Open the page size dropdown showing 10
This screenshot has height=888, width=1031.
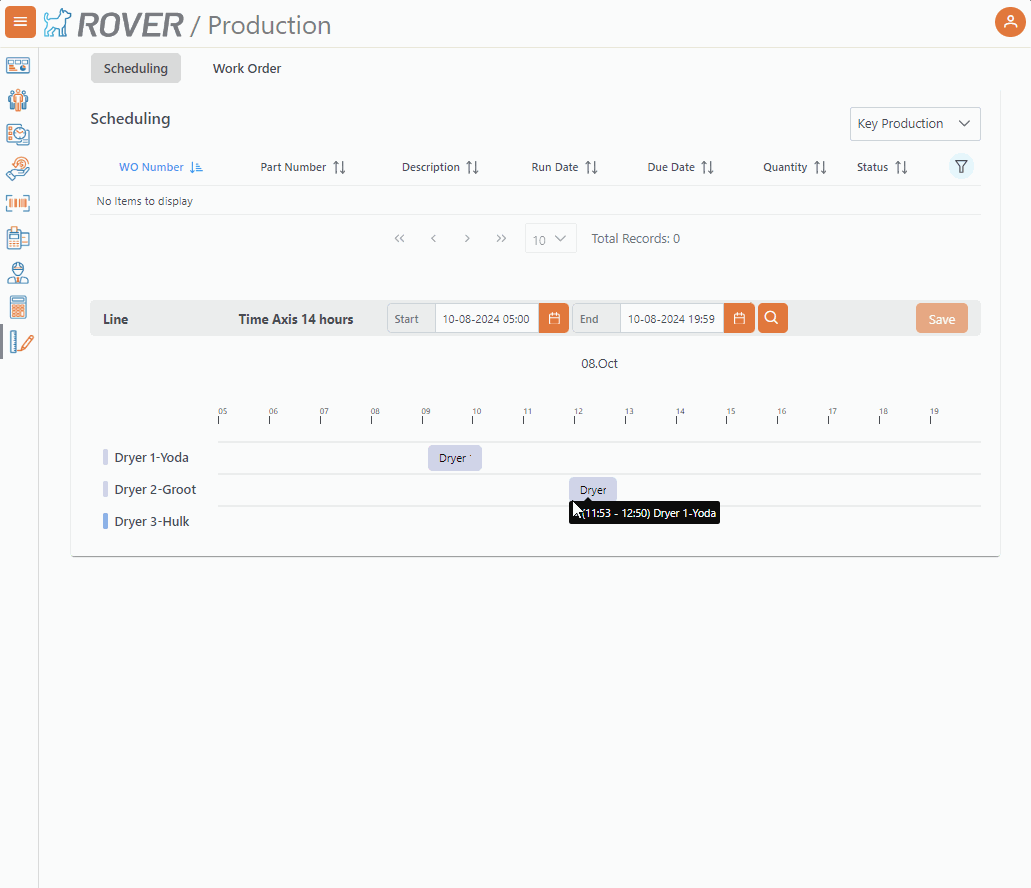tap(550, 239)
